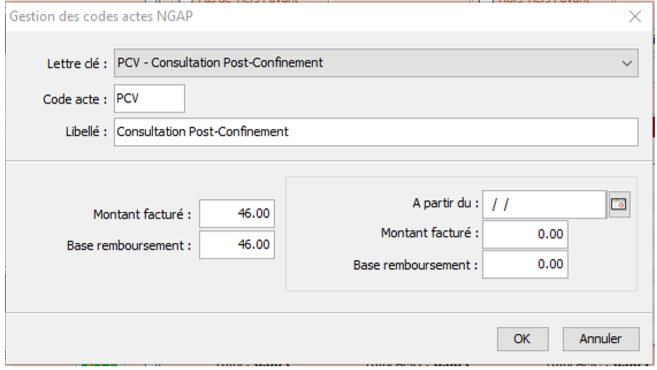Click into the Code acte field containing PCV
The image size is (657, 370).
(149, 98)
